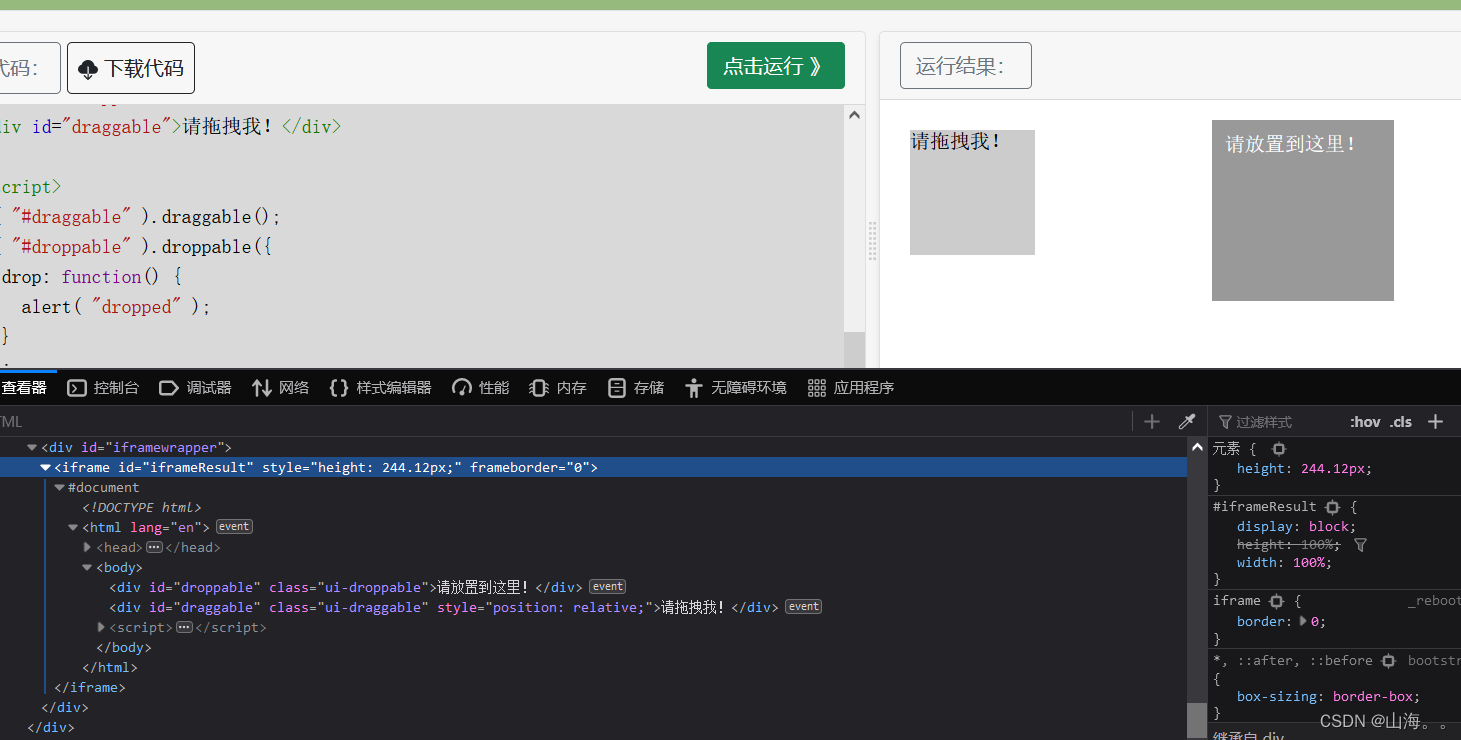Toggle the .cls class editor button

pyautogui.click(x=1400, y=421)
